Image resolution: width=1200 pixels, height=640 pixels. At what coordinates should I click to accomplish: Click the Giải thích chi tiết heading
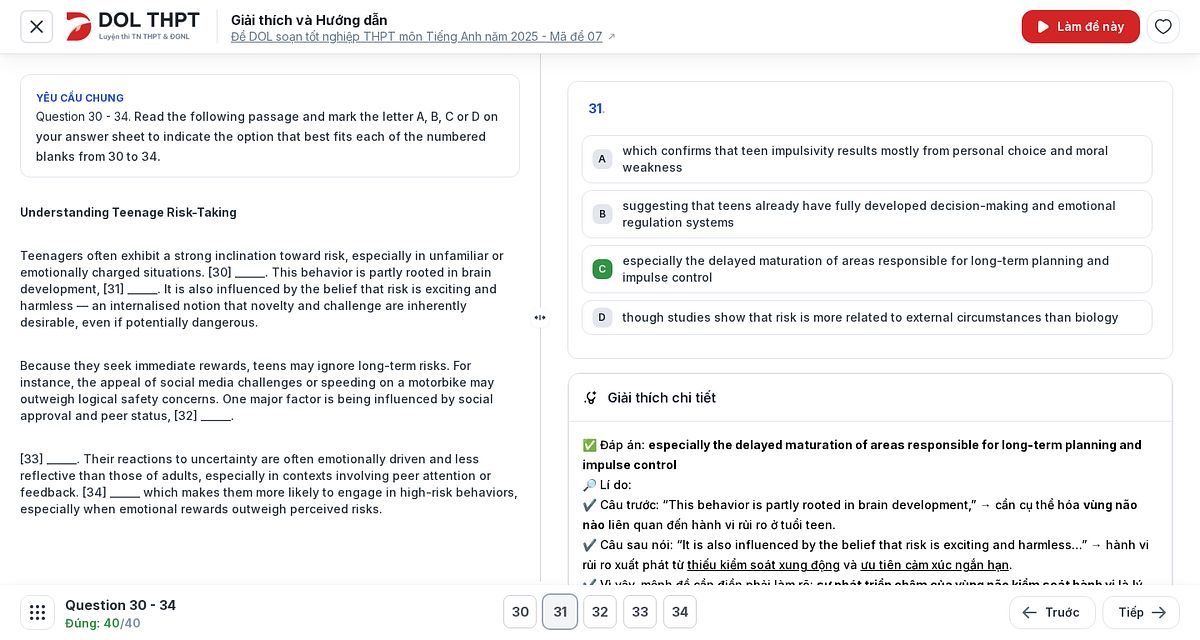pos(662,398)
